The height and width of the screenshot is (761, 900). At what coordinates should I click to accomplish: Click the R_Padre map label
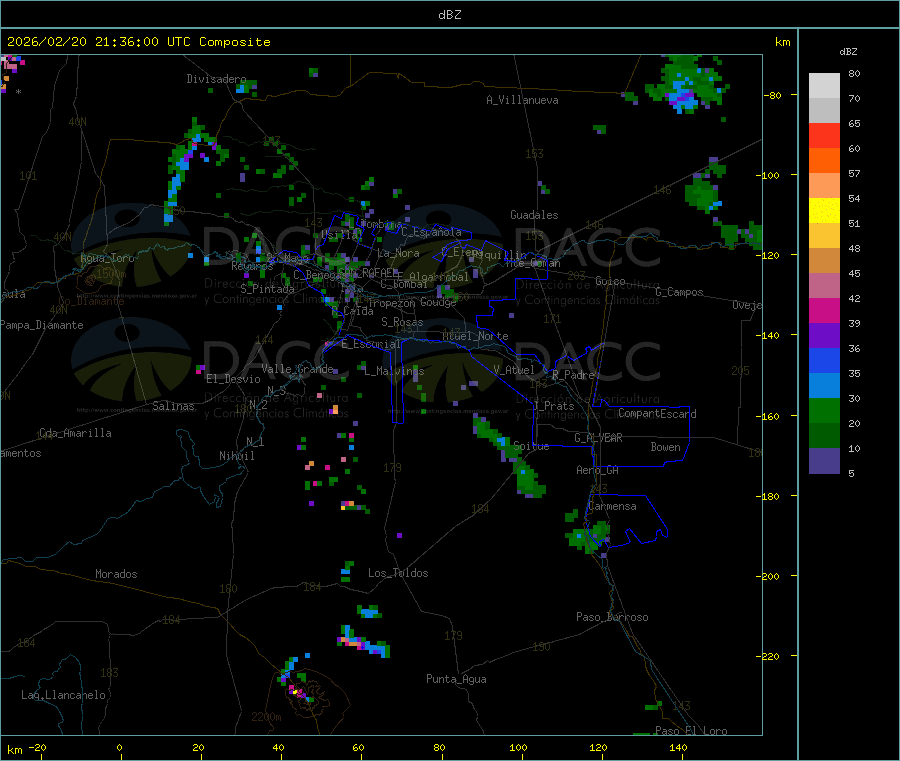click(x=573, y=375)
